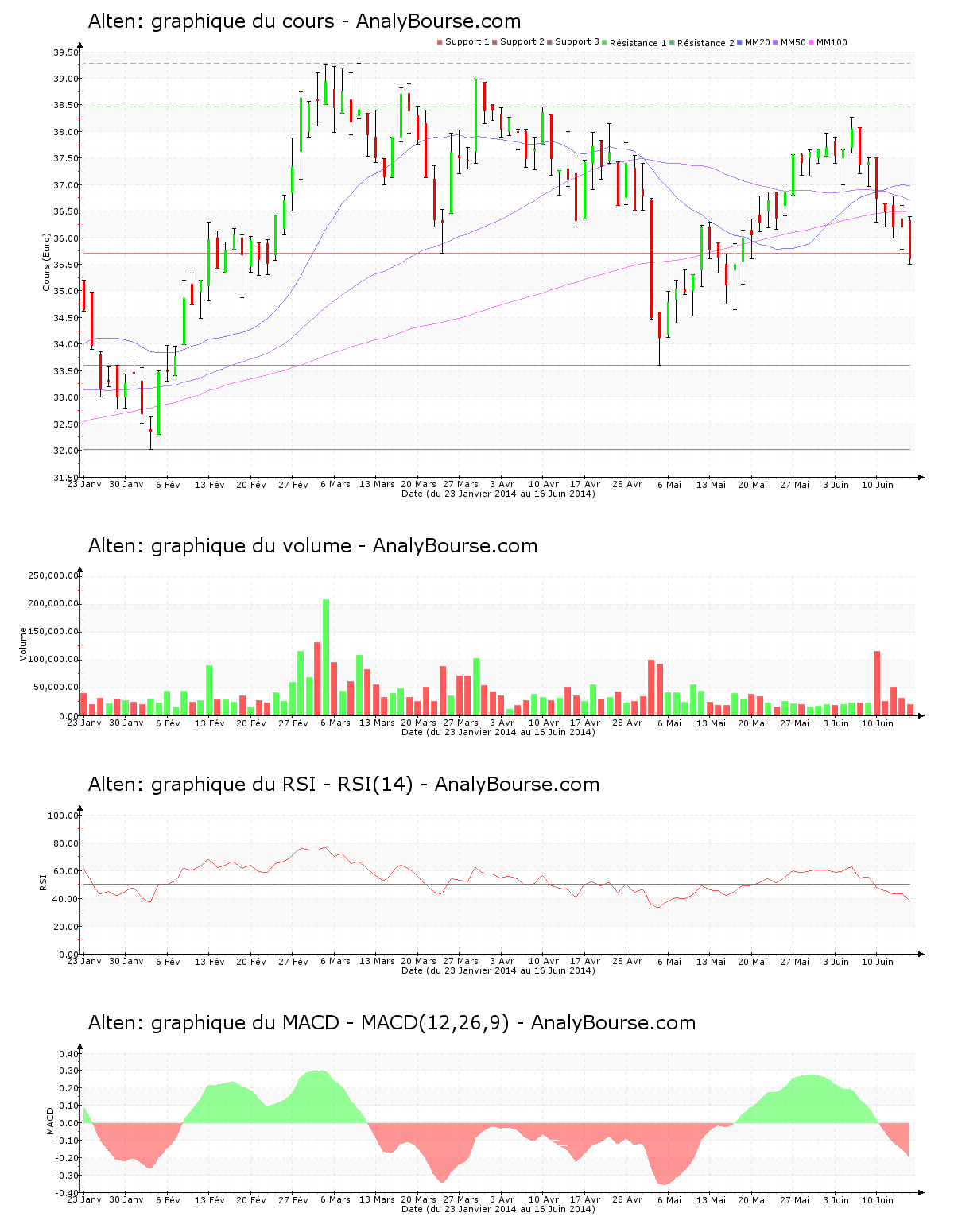Screen dimensions: 954x1232
Task: Click the 39.50 price axis label
Action: click(x=66, y=52)
